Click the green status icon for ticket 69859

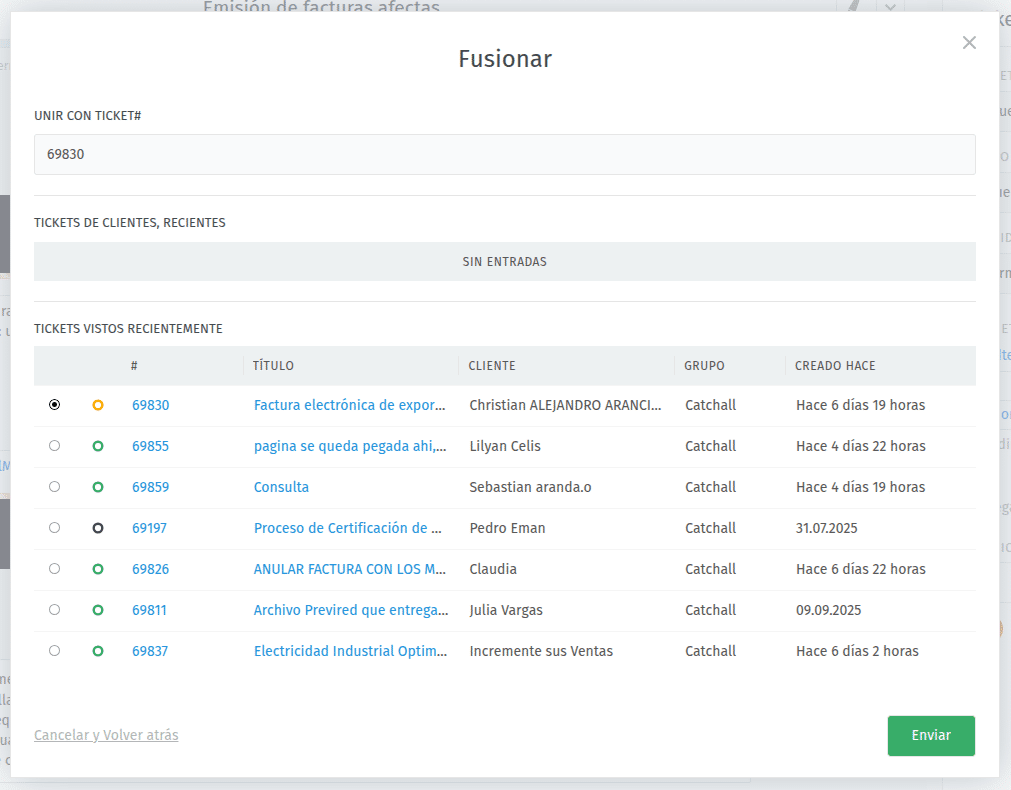(x=98, y=487)
